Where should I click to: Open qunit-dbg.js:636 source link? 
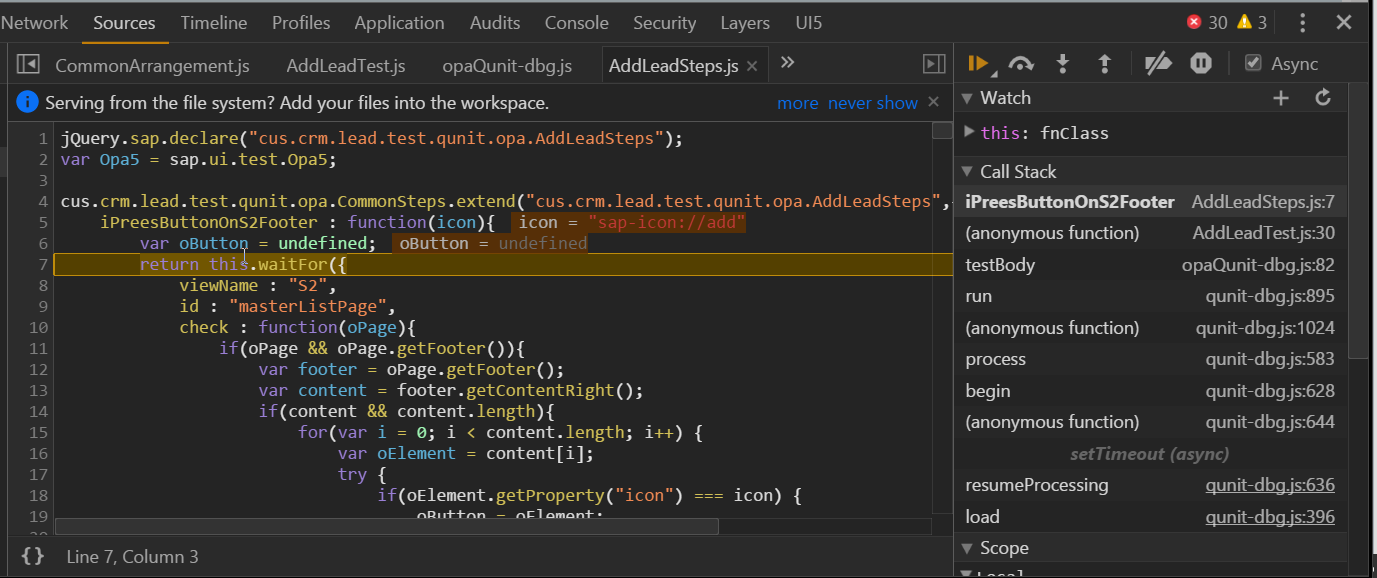(1270, 485)
